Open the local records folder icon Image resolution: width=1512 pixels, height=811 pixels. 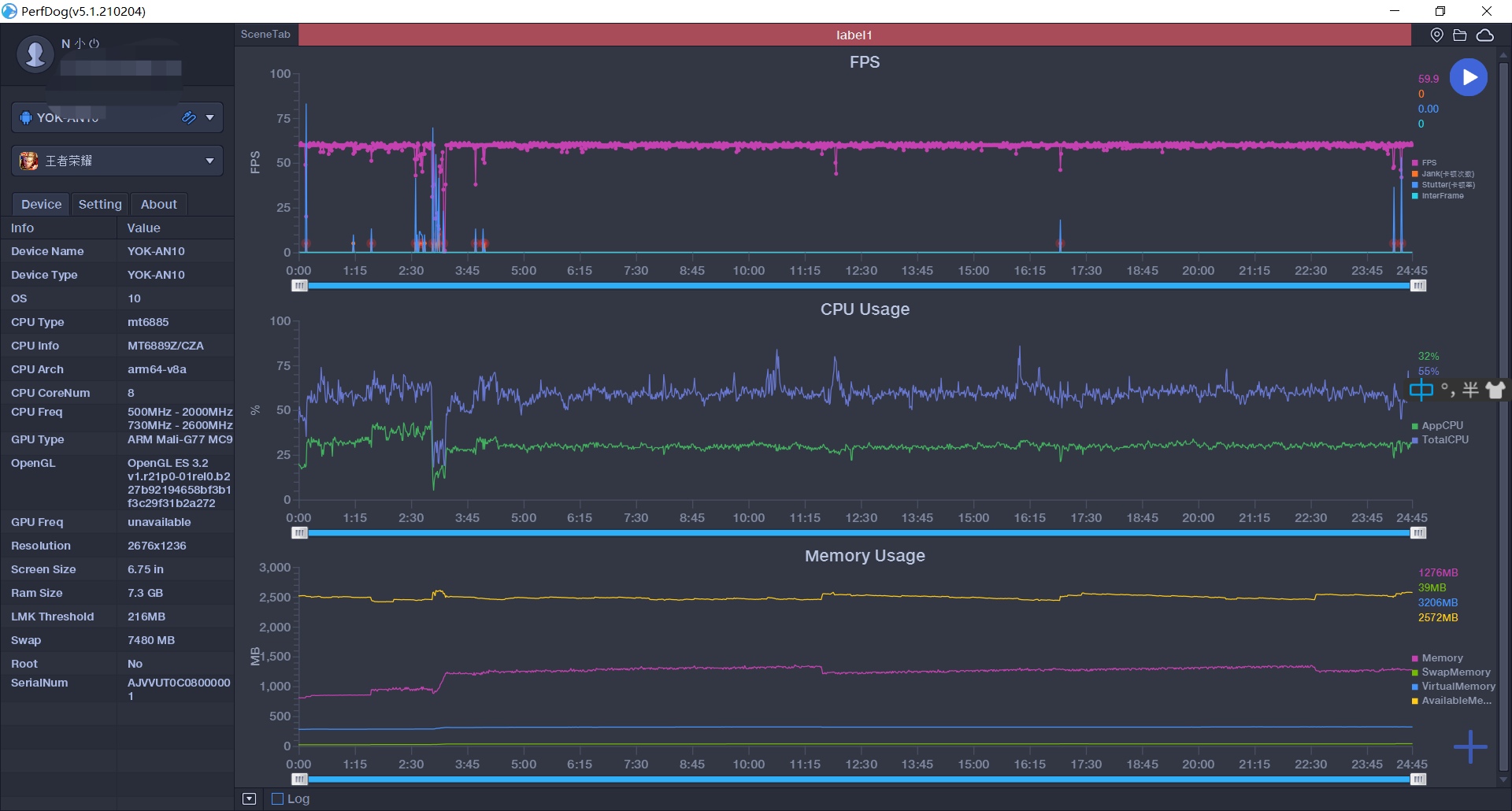[x=1460, y=35]
